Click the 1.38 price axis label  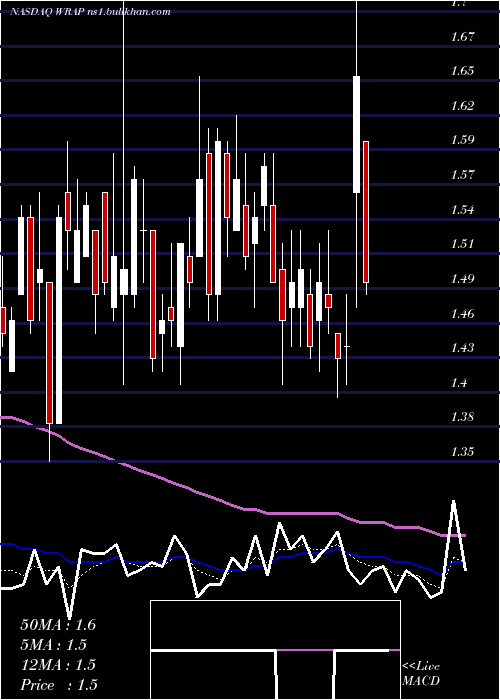click(x=462, y=417)
